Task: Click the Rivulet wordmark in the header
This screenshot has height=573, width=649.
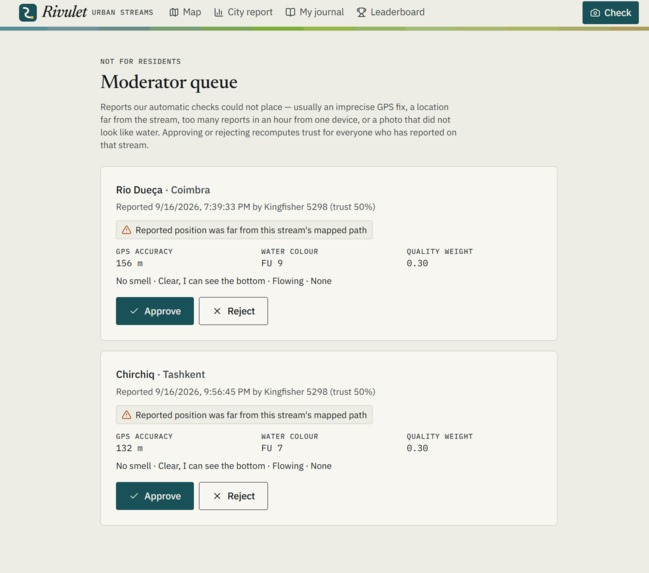Action: point(65,12)
